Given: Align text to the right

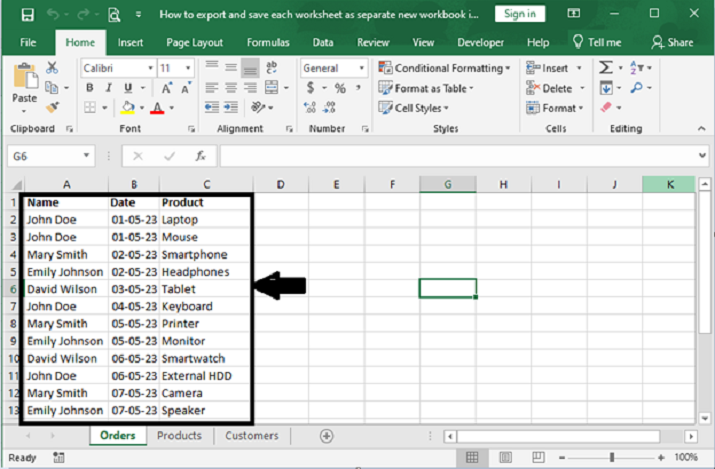Looking at the screenshot, I should pyautogui.click(x=250, y=88).
